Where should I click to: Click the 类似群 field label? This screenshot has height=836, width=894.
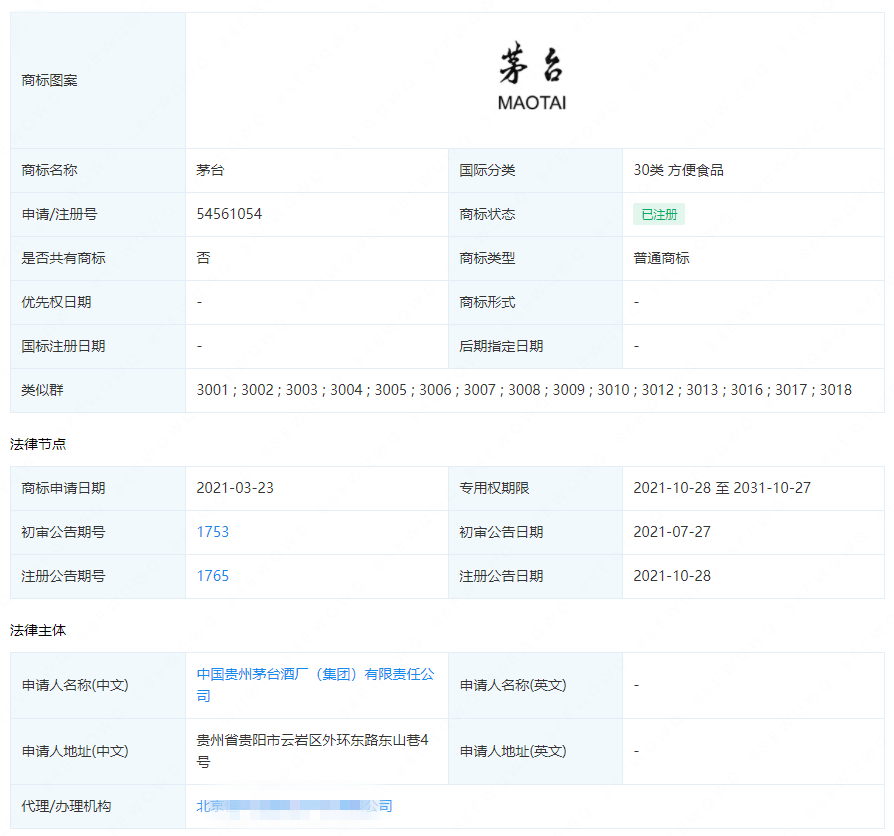coord(42,390)
